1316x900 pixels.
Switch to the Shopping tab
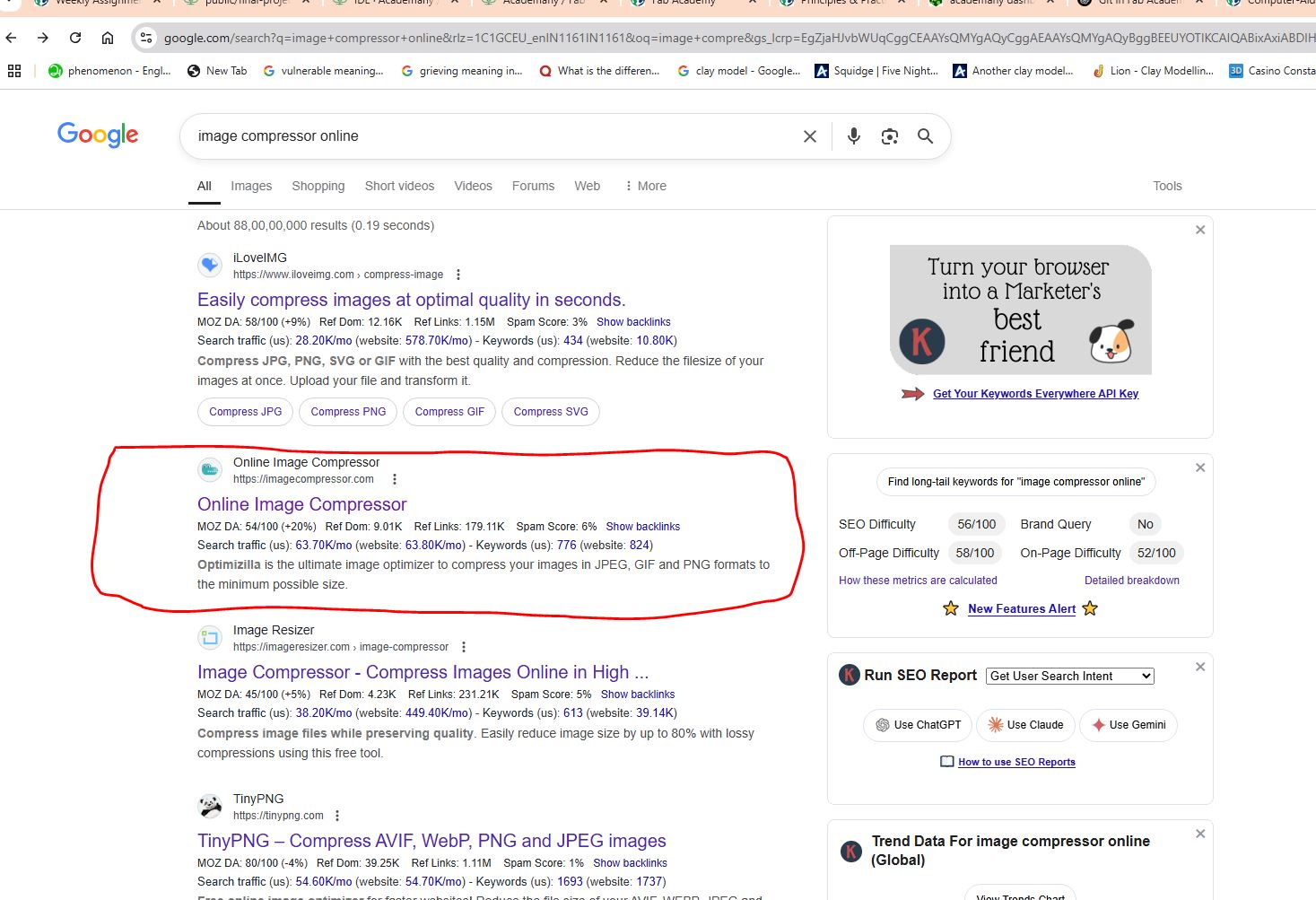[x=318, y=186]
